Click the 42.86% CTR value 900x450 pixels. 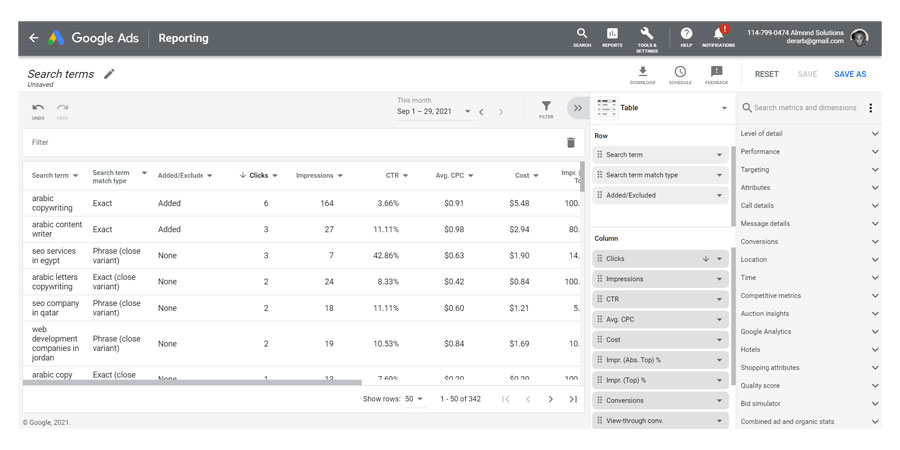(386, 255)
